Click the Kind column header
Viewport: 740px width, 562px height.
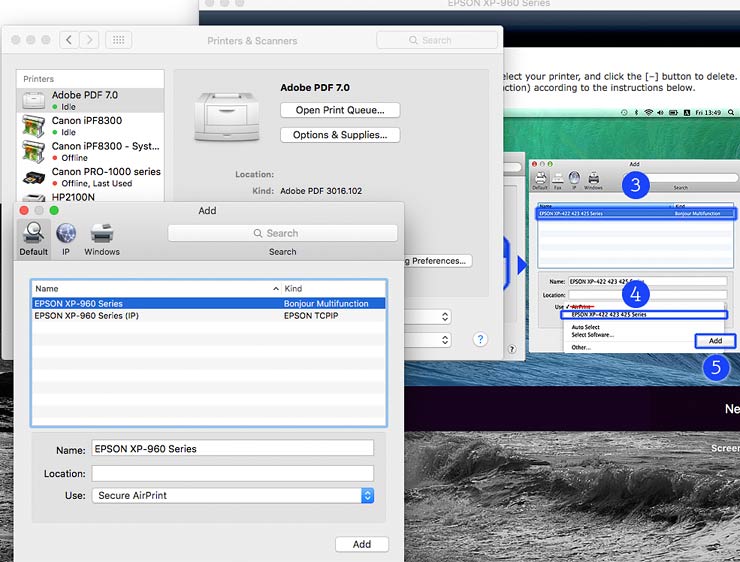(334, 288)
